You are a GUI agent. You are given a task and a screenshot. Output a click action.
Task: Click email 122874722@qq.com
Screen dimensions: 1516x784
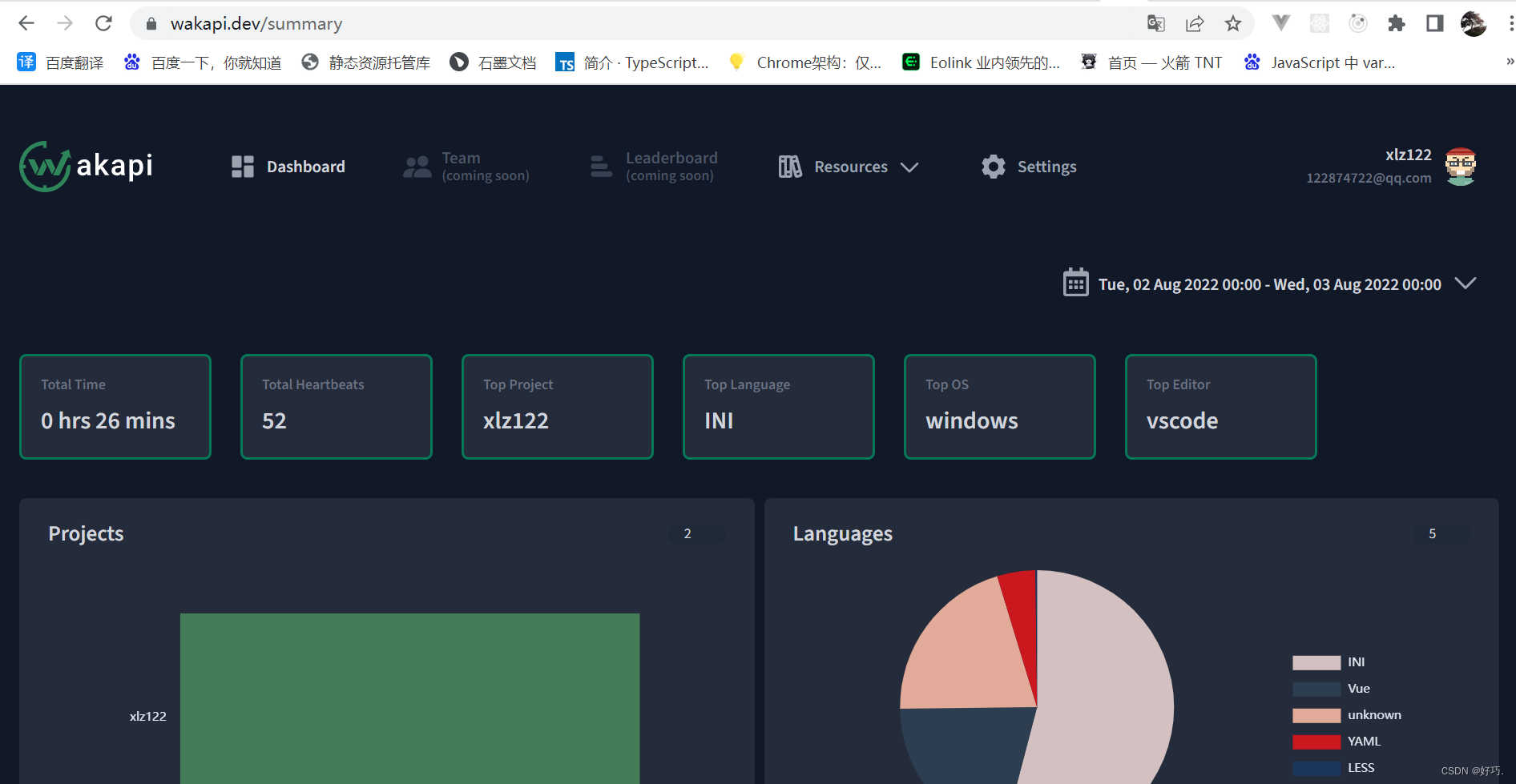pyautogui.click(x=1369, y=178)
